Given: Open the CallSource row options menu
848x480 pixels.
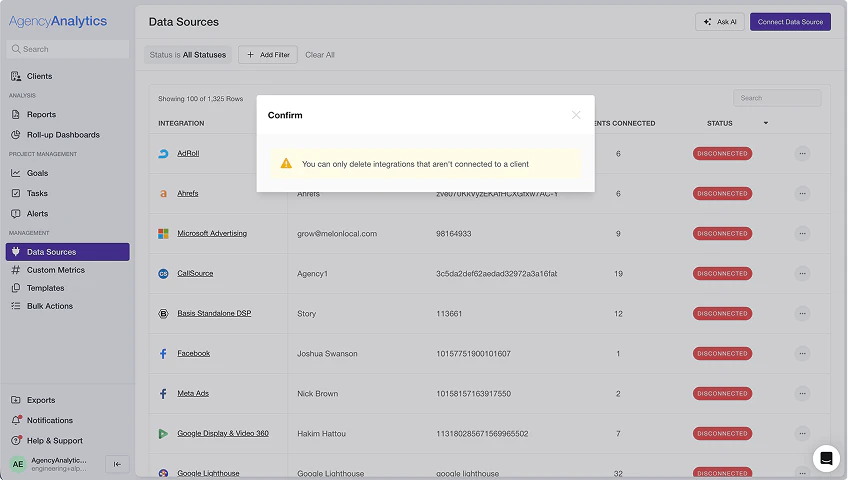Looking at the screenshot, I should [803, 274].
